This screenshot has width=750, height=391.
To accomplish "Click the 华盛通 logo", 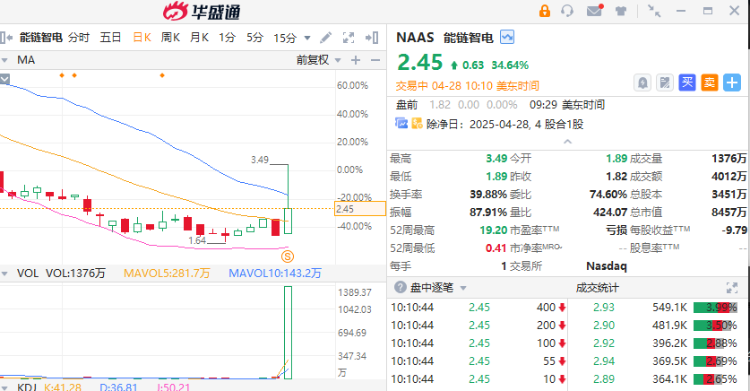I will (201, 11).
